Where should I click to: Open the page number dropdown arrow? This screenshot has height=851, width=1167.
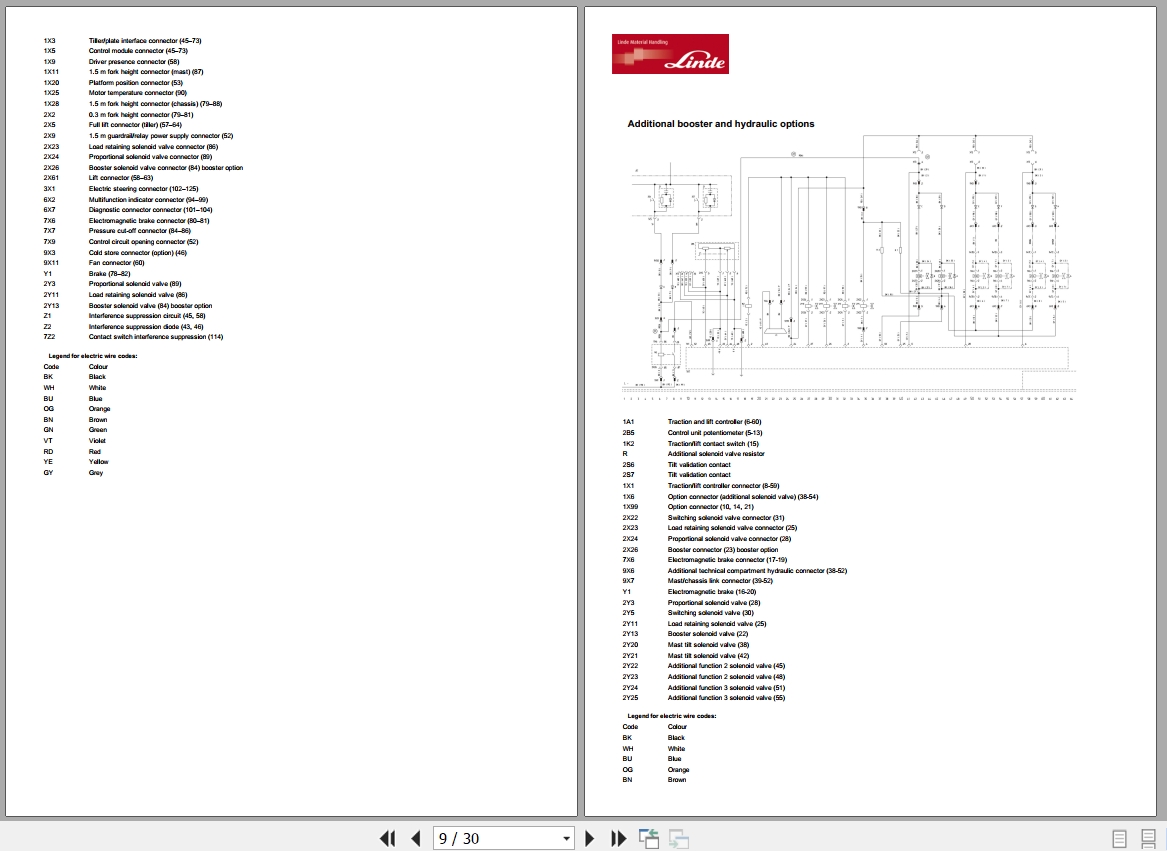tap(566, 838)
